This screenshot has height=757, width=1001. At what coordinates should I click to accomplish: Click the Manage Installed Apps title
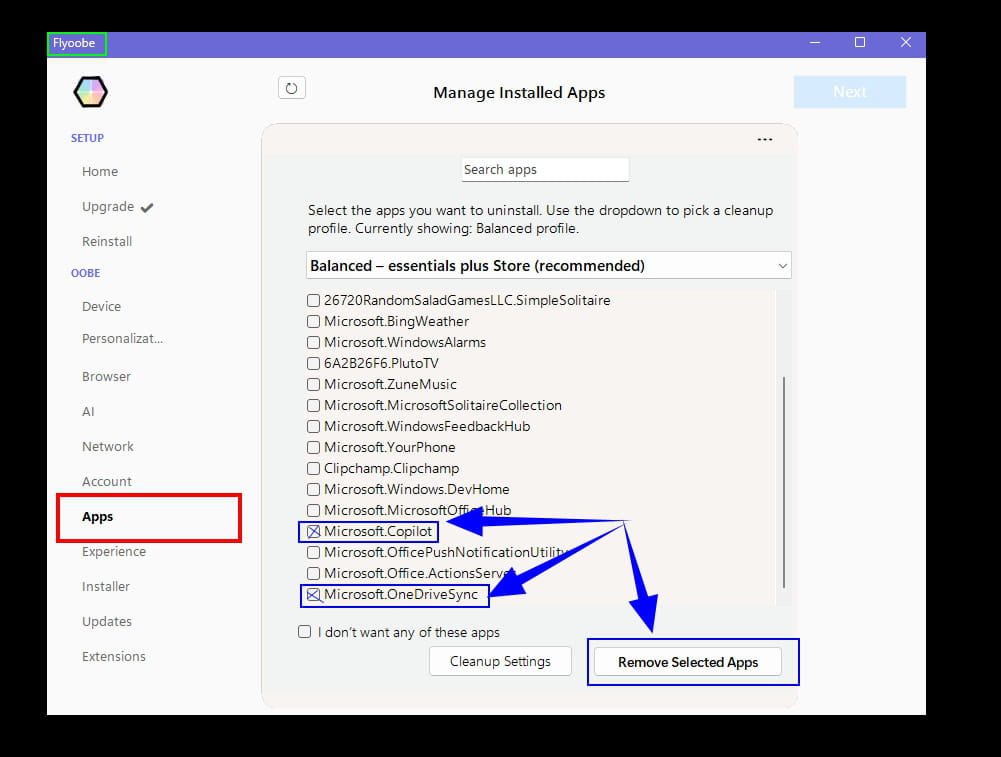tap(519, 93)
